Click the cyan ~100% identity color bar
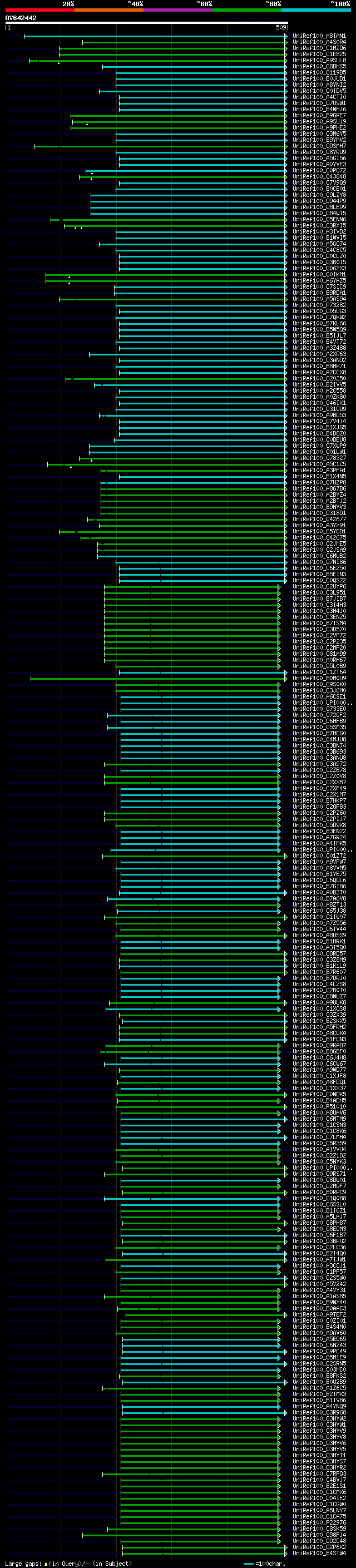This screenshot has height=1568, width=356. 317,10
